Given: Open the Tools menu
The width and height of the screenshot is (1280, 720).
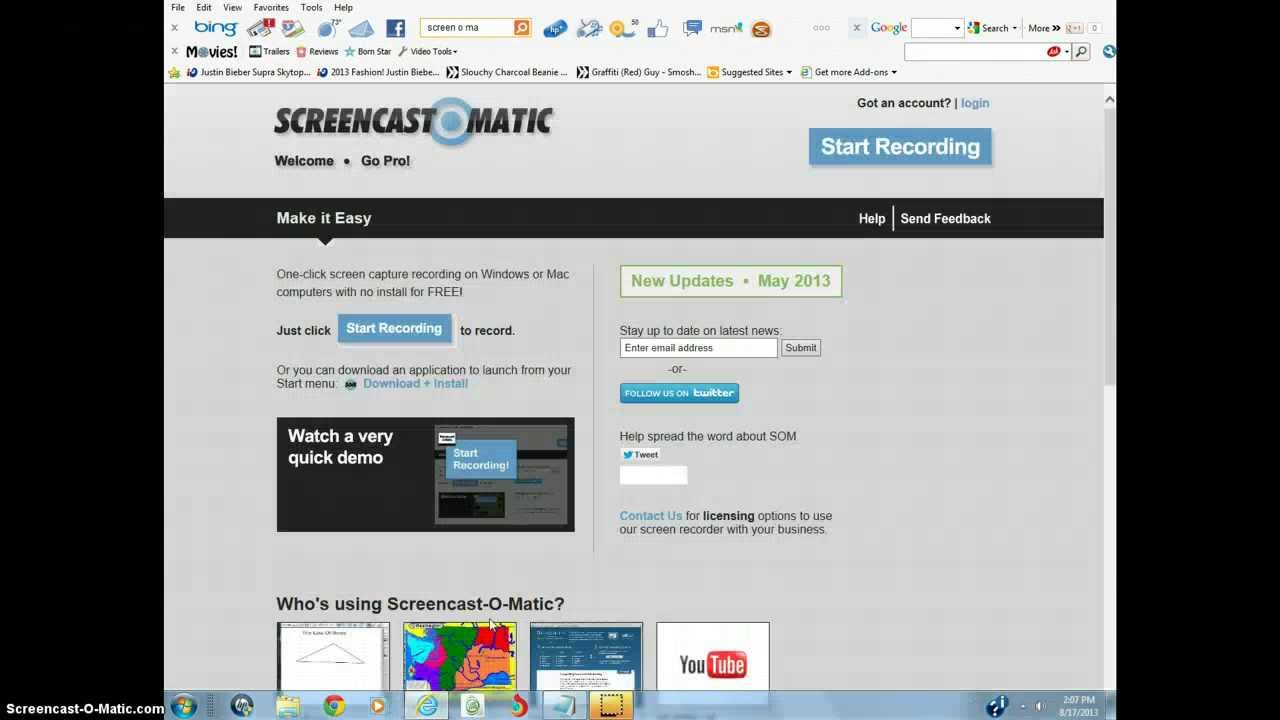Looking at the screenshot, I should click(x=312, y=7).
